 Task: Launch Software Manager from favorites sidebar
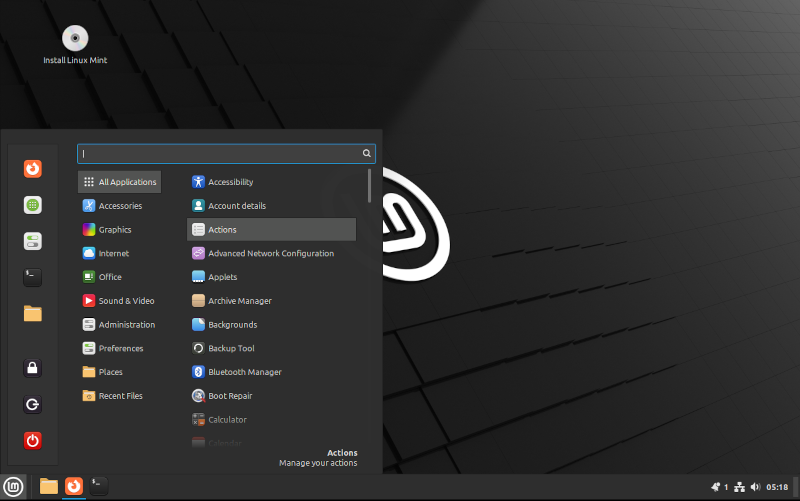33,205
